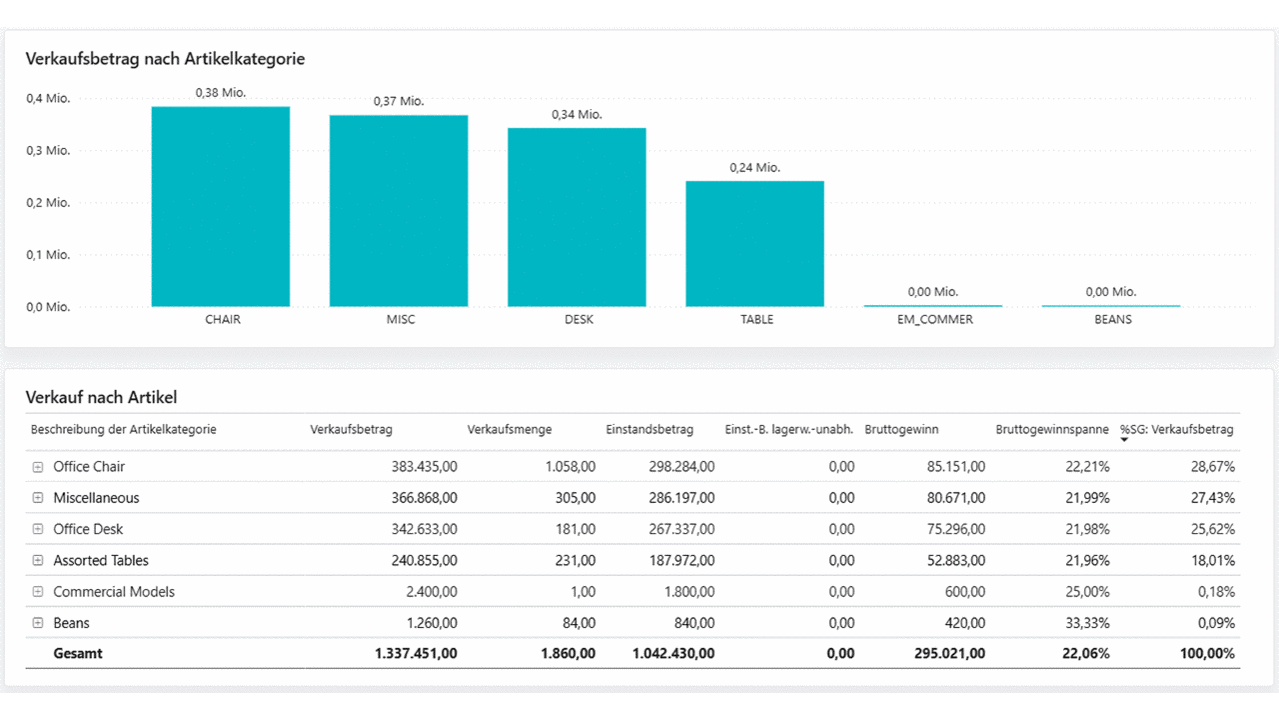
Task: Expand the Office Desk row
Action: [38, 529]
